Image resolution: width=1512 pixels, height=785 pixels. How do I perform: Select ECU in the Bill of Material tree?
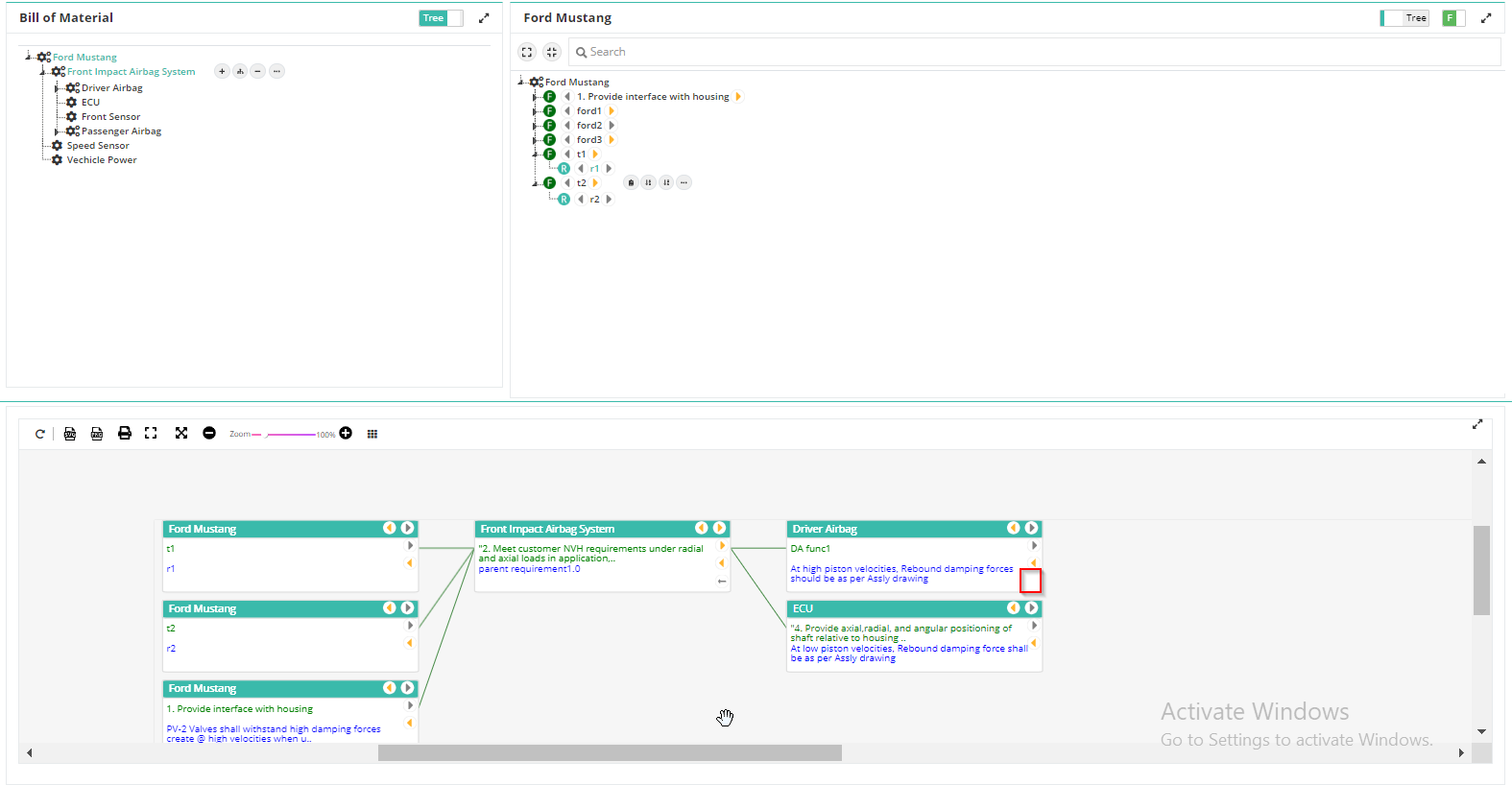[x=90, y=103]
